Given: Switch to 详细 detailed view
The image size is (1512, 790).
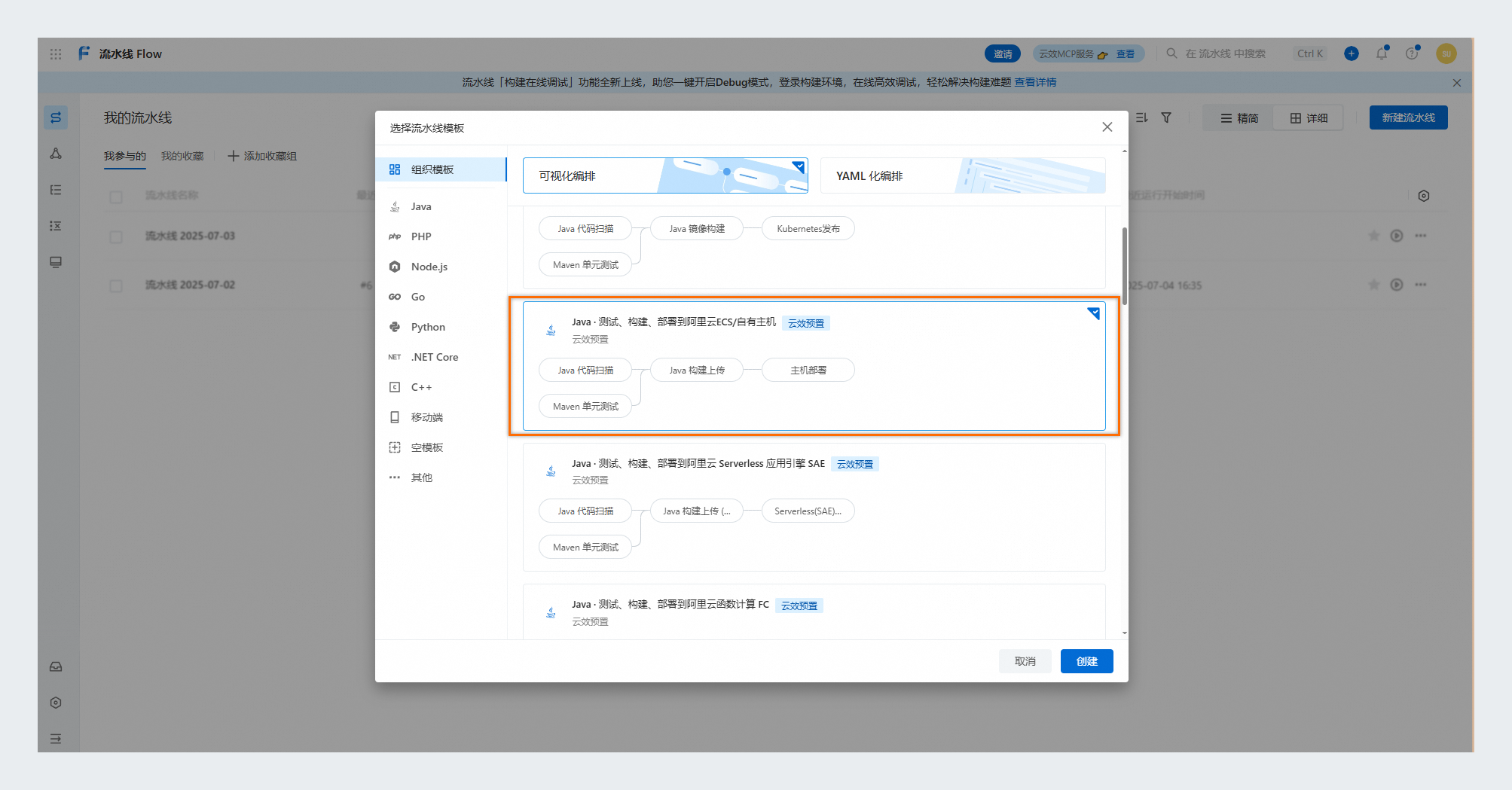Looking at the screenshot, I should pyautogui.click(x=1309, y=118).
